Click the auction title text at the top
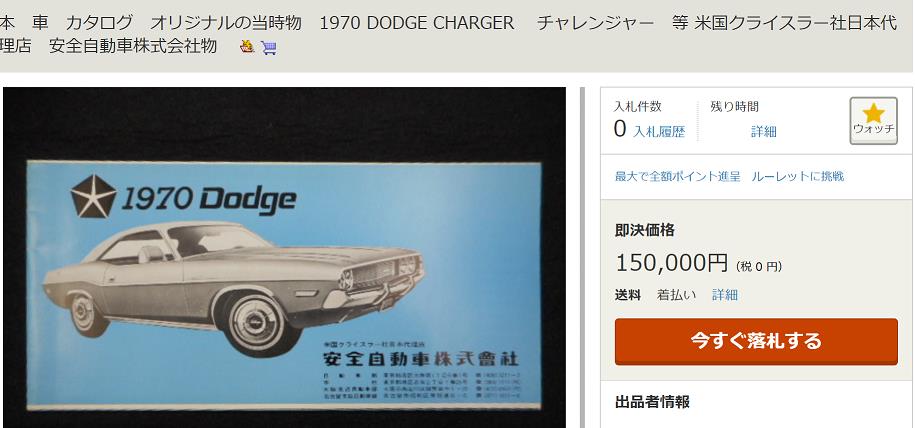Viewport: 915px width, 428px height. (448, 34)
